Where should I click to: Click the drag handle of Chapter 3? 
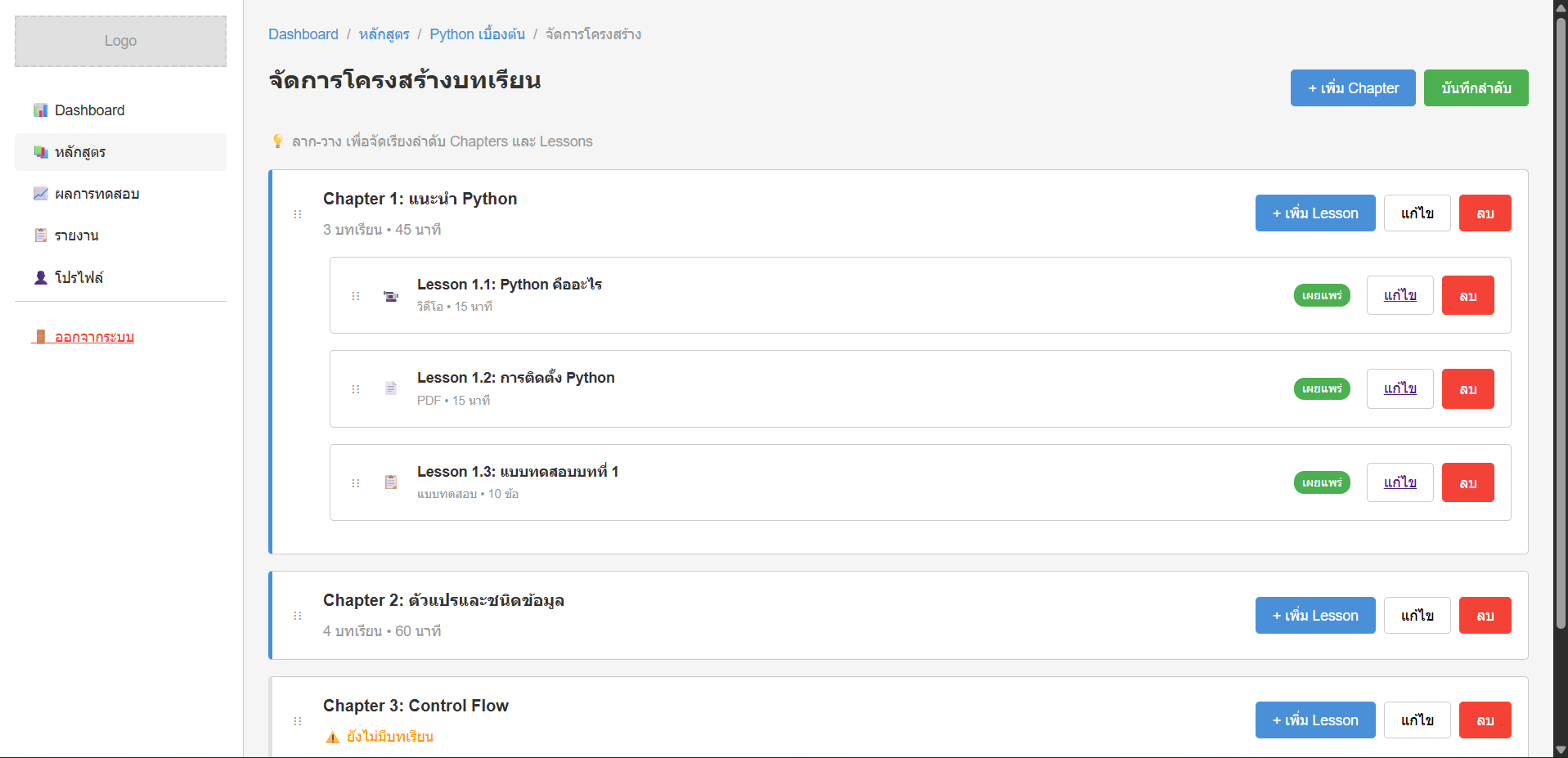click(298, 720)
